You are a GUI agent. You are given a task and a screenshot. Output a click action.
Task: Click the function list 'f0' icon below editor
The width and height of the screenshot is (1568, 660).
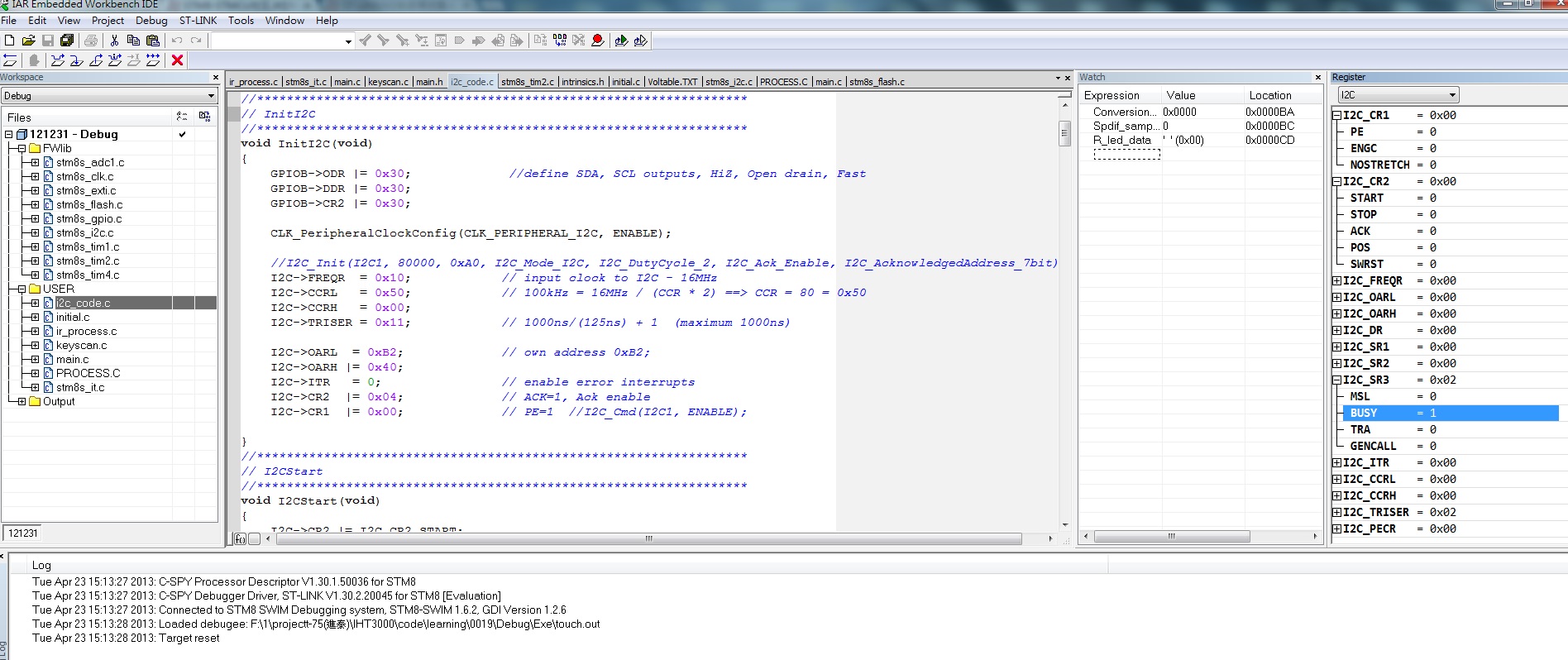click(240, 538)
